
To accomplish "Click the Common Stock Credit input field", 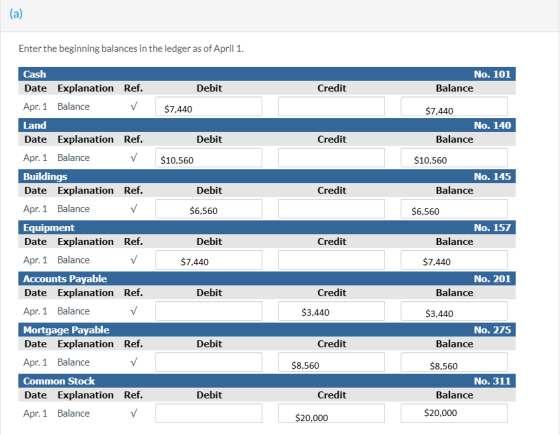I will click(331, 413).
